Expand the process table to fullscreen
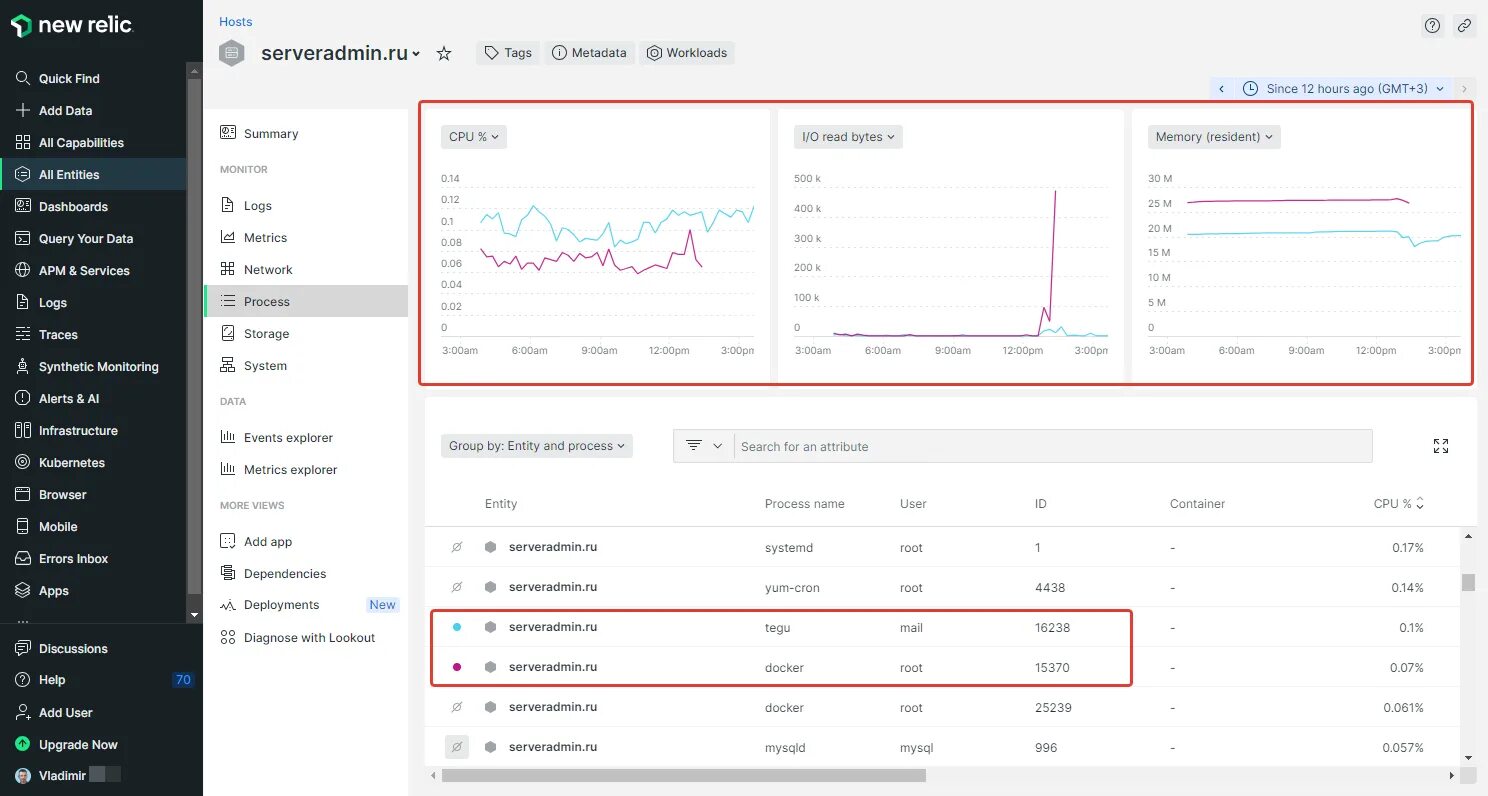The height and width of the screenshot is (796, 1488). [1441, 446]
